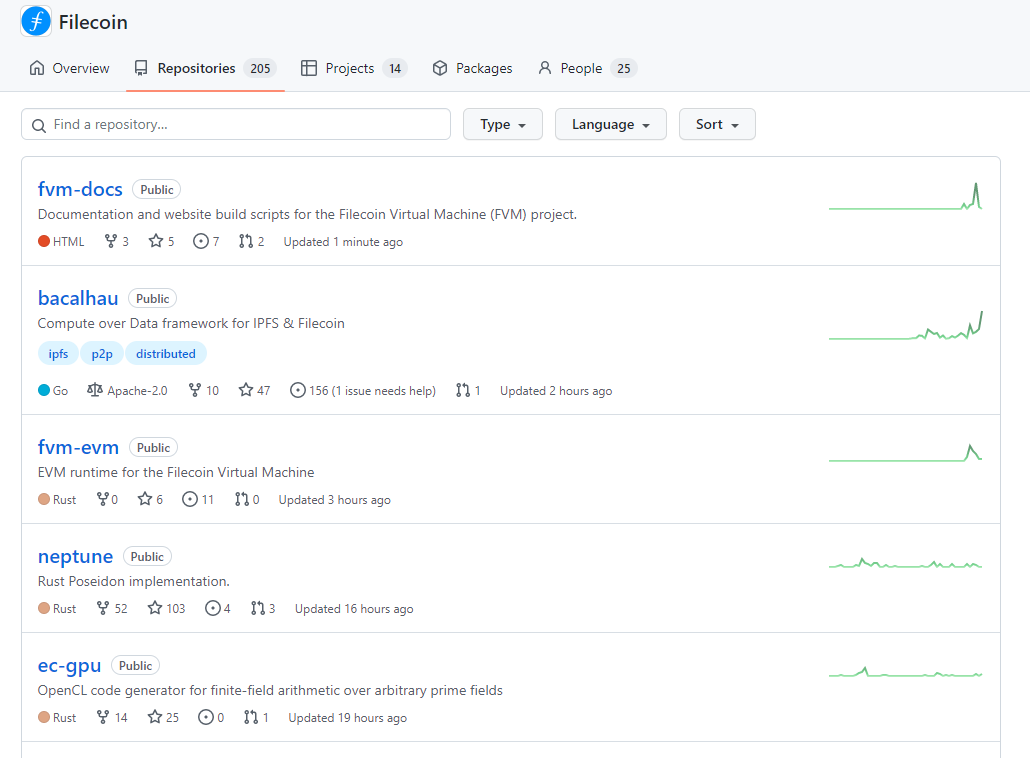Click the Repositories count badge 205
Screen dimensions: 1030x758
click(260, 68)
